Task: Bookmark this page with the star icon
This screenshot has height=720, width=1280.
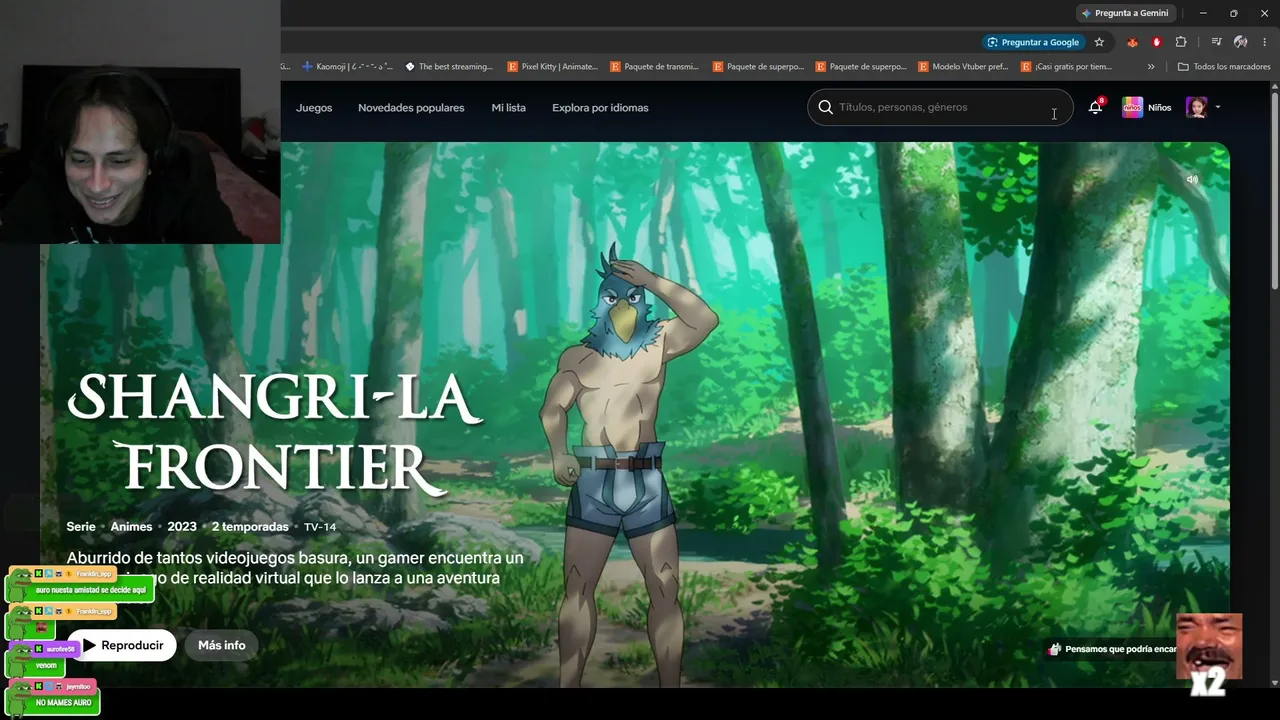Action: point(1099,42)
